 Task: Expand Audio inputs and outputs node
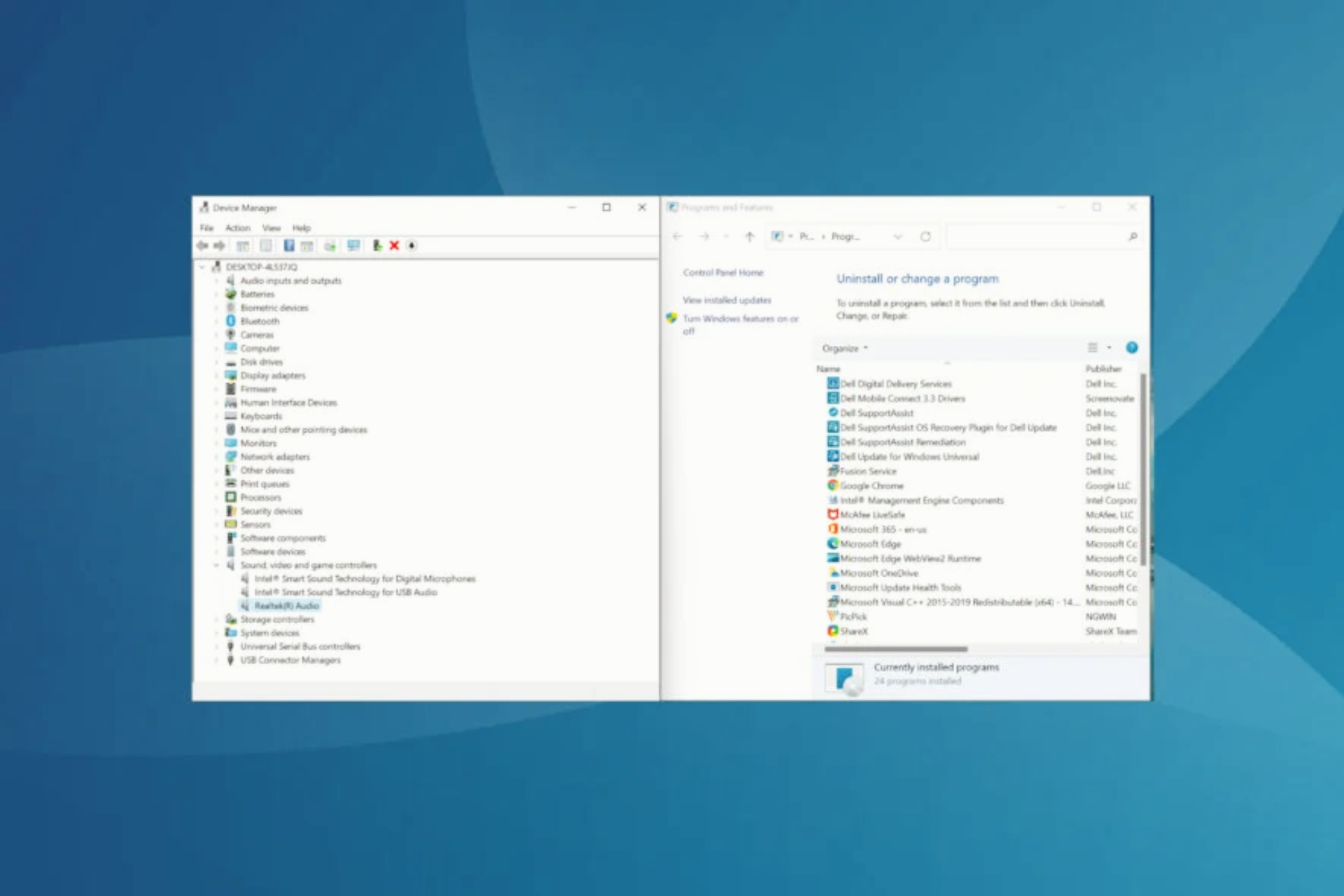[x=216, y=281]
